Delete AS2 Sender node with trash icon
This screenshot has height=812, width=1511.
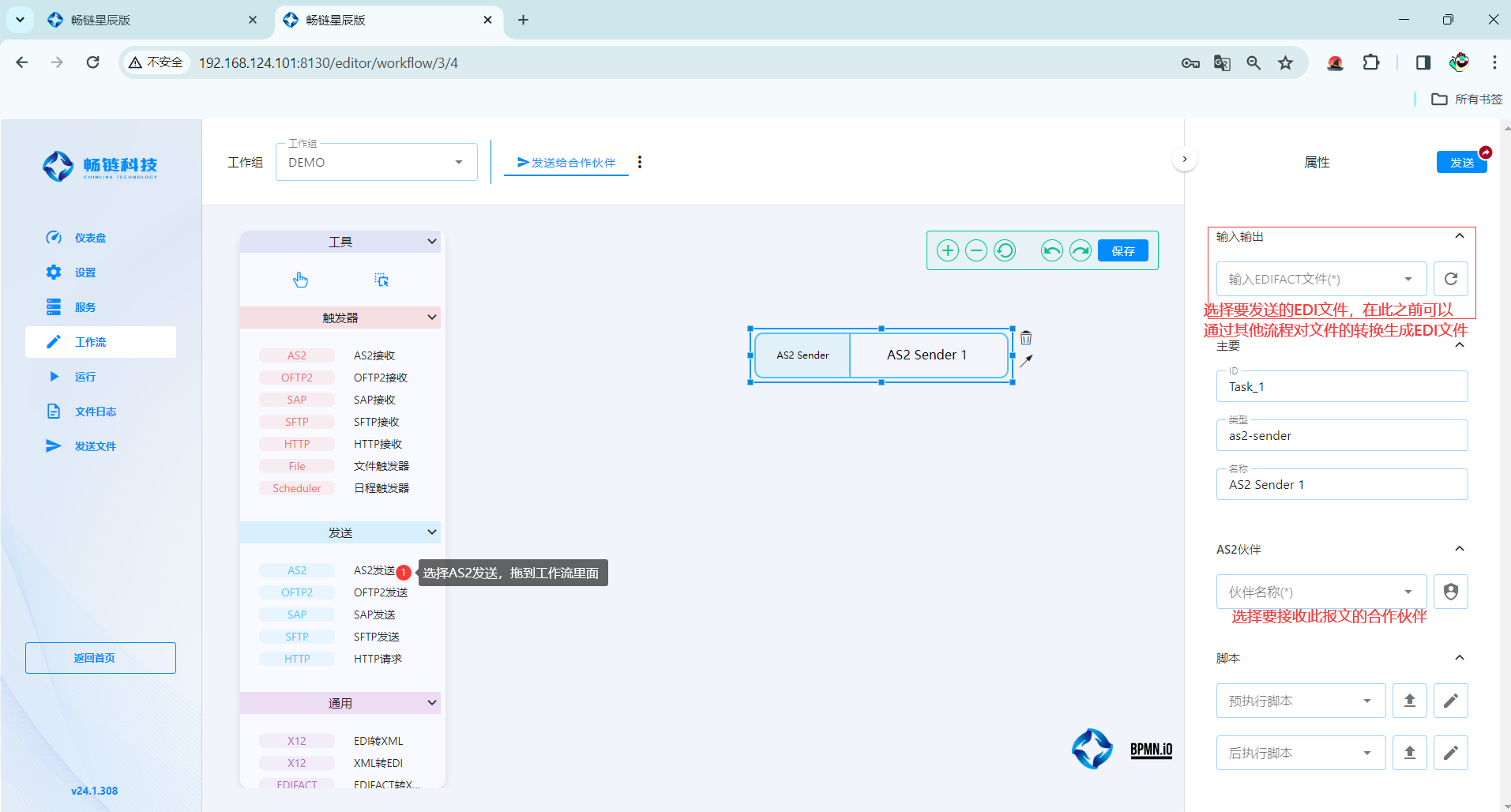(x=1026, y=338)
